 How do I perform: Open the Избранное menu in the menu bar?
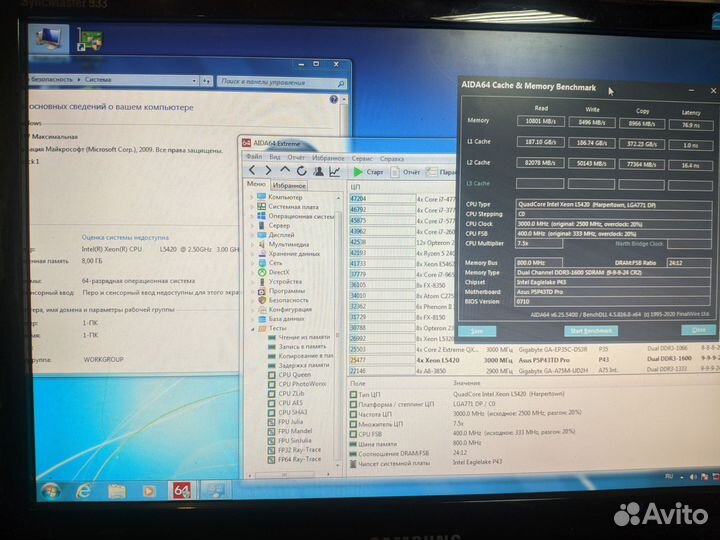(x=328, y=158)
